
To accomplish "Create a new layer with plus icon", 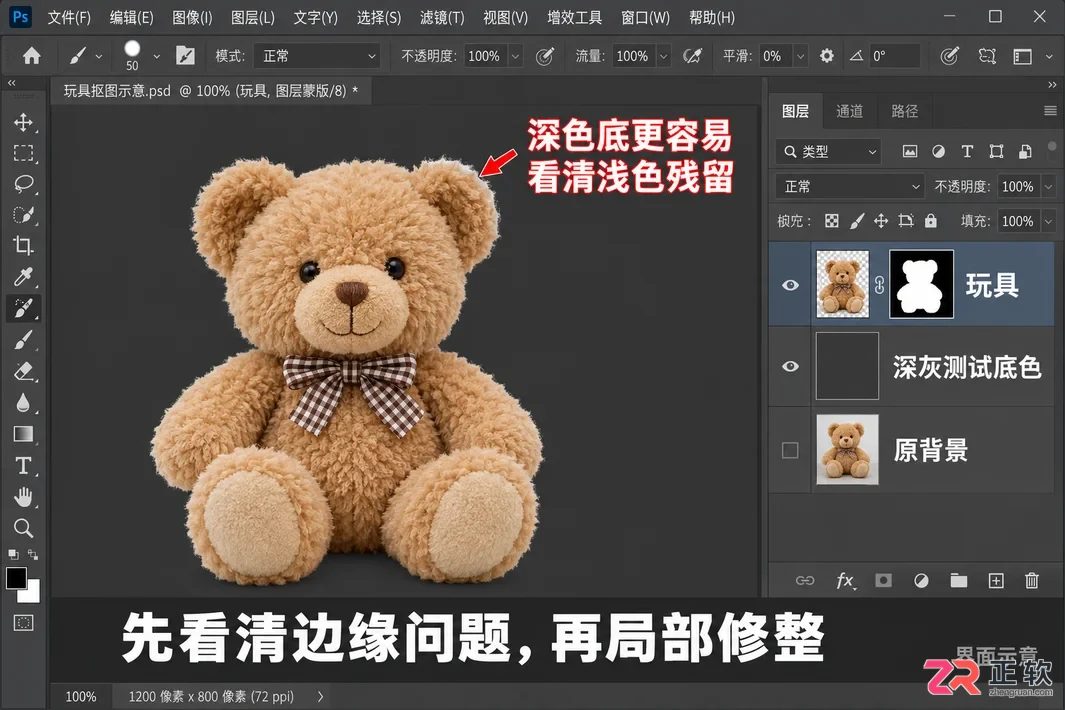I will 996,580.
